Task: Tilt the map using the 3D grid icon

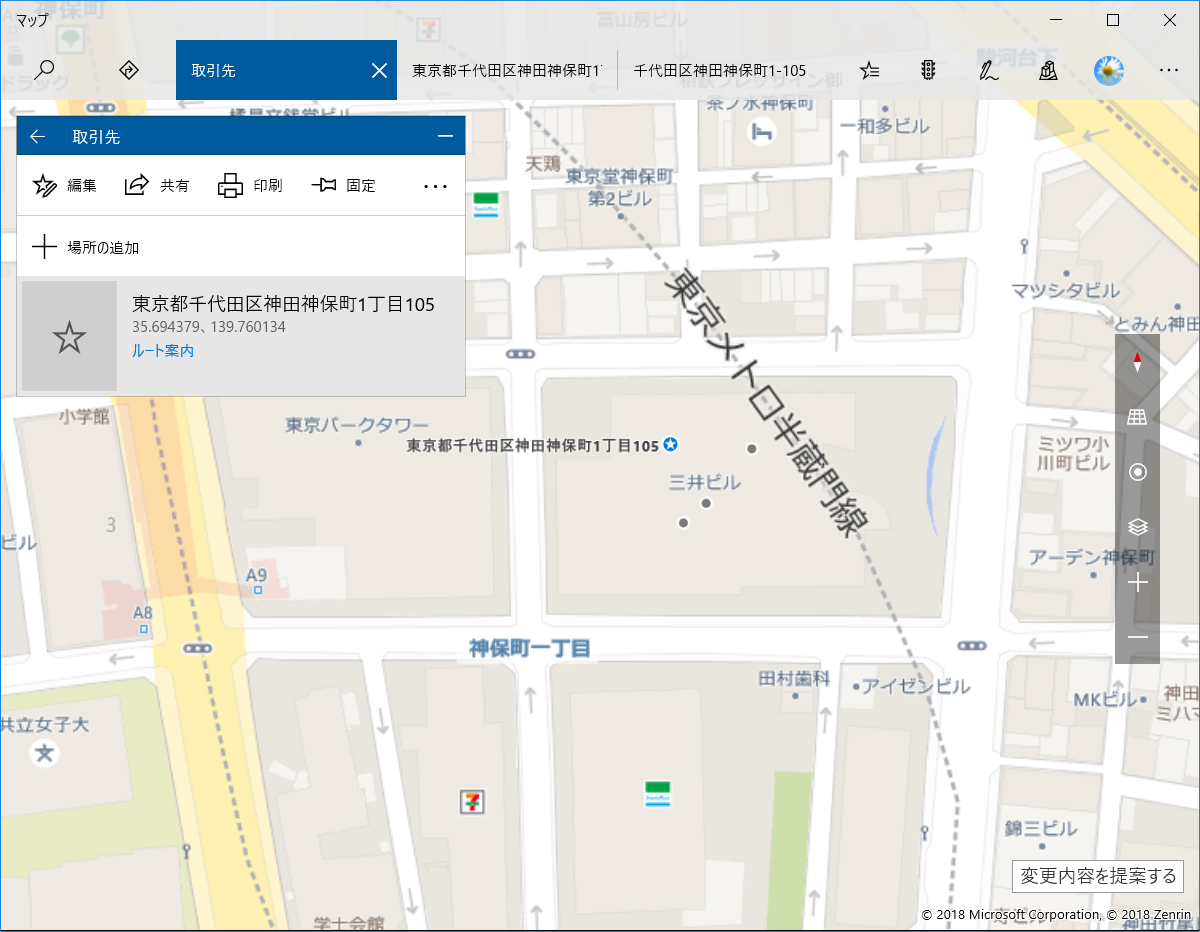Action: pyautogui.click(x=1137, y=416)
